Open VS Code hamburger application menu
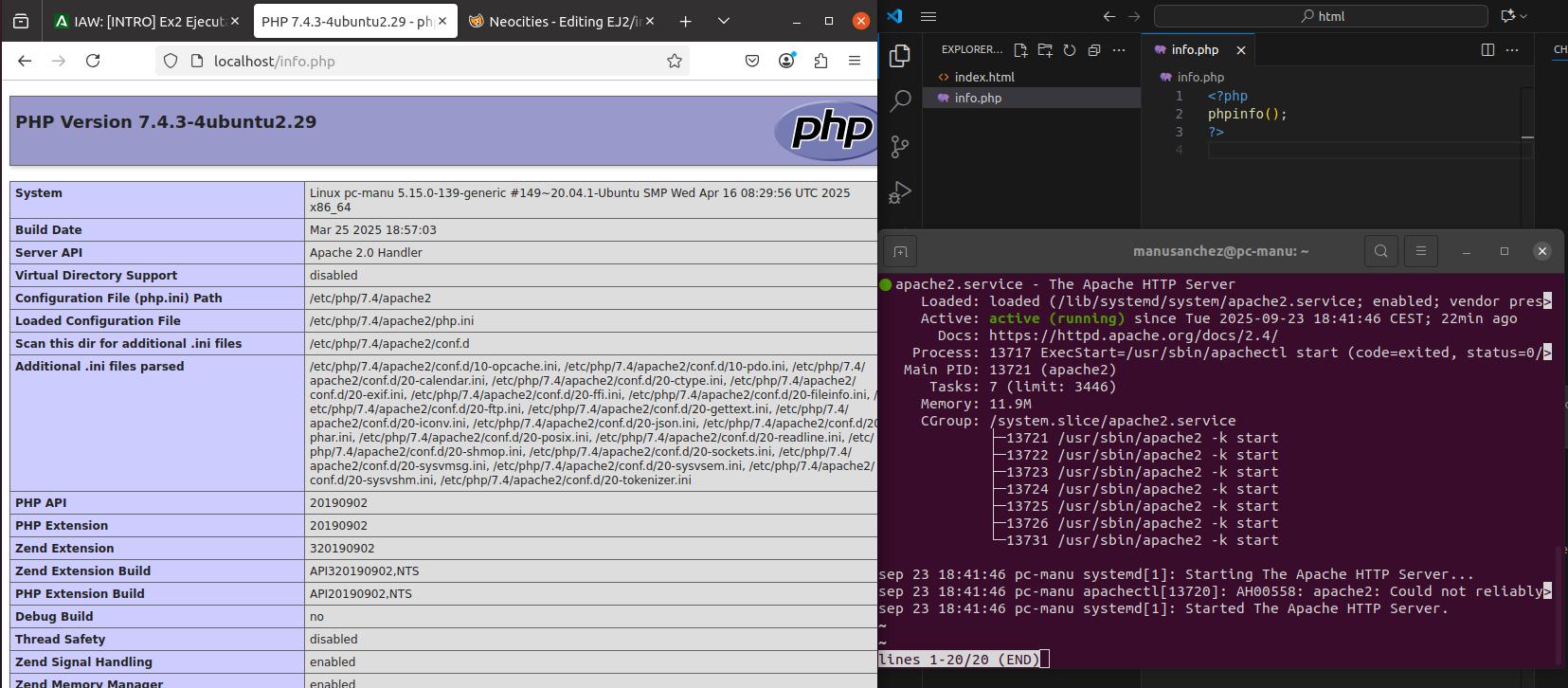The width and height of the screenshot is (1568, 688). pos(928,16)
